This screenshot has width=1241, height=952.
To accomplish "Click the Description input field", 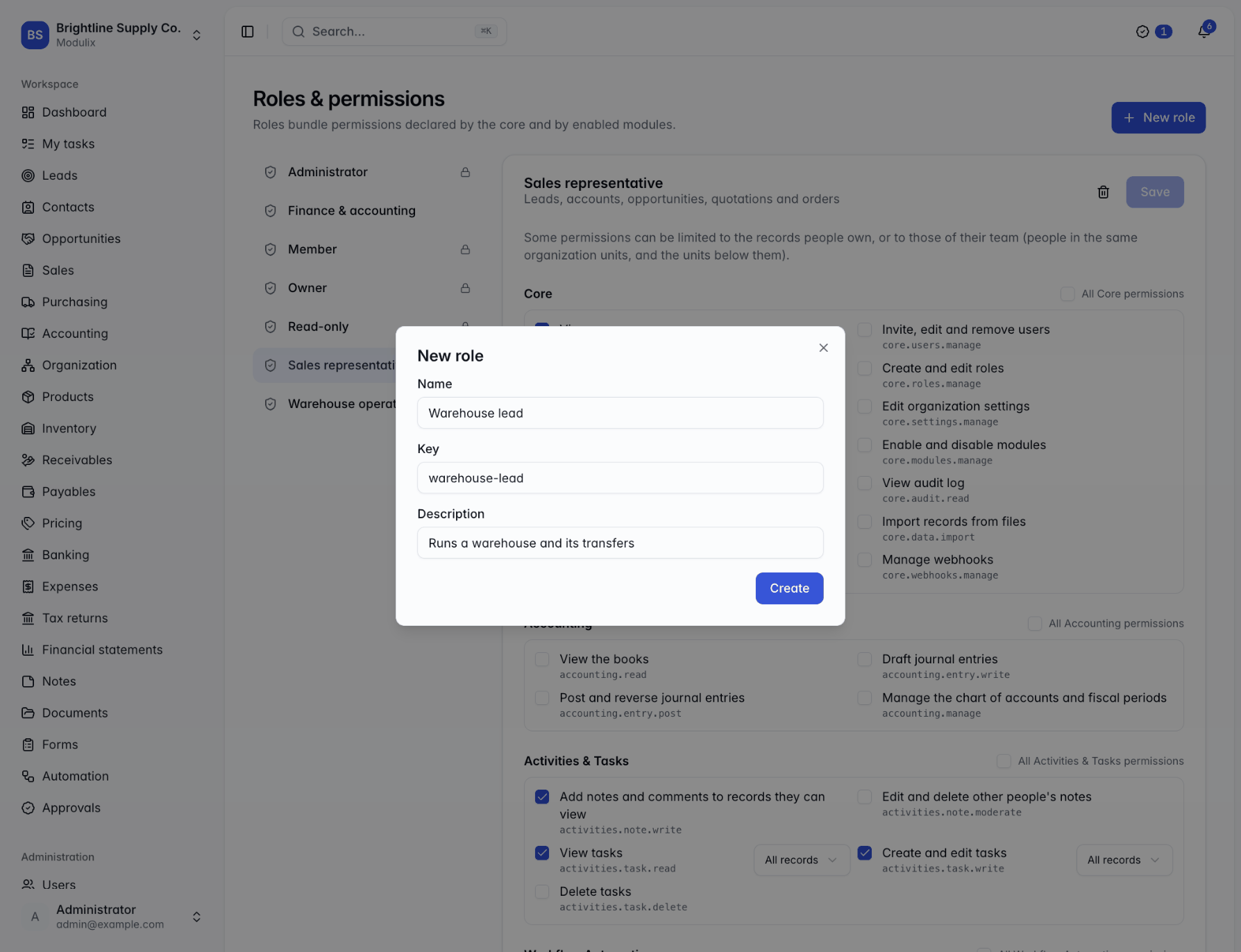I will 620,543.
